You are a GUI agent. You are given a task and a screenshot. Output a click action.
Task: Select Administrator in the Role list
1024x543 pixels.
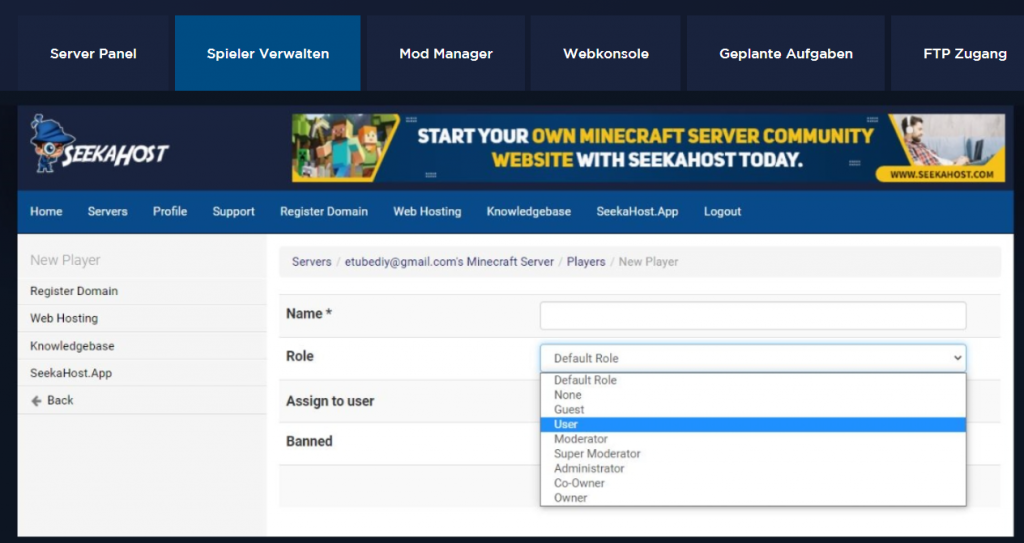click(x=753, y=469)
